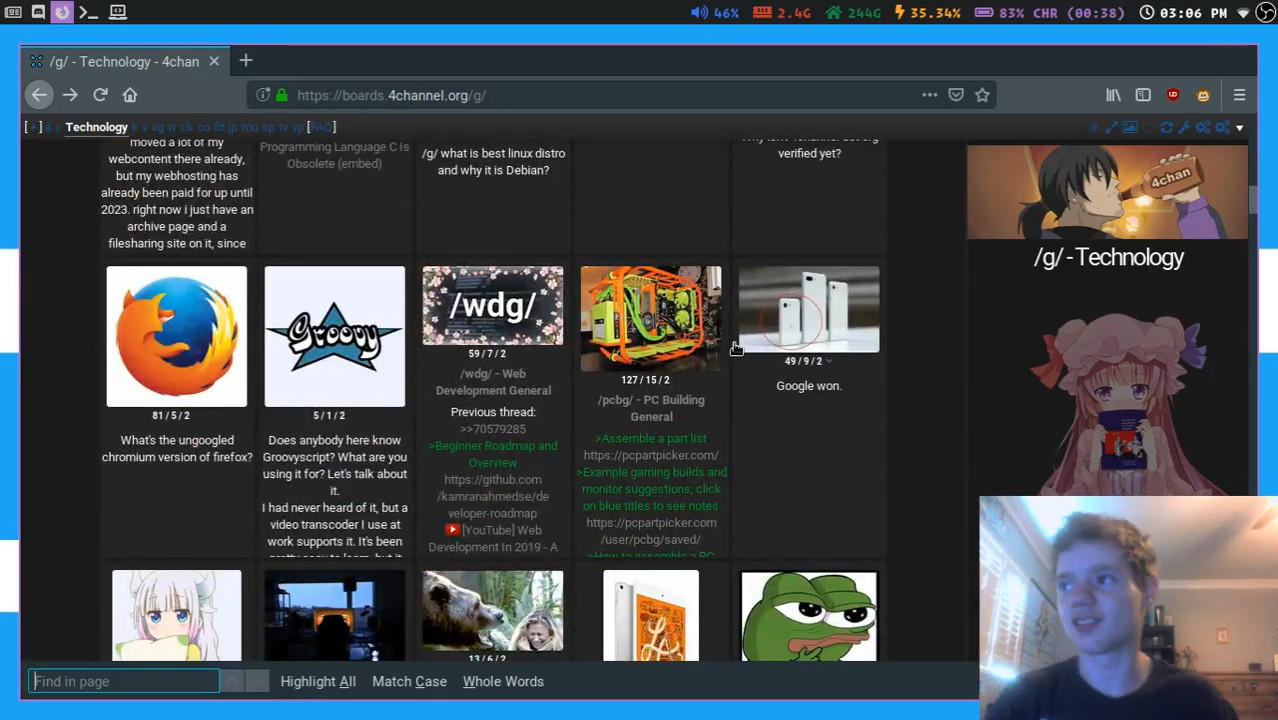Select the /g/ - Technology - 4chan tab

(x=124, y=62)
